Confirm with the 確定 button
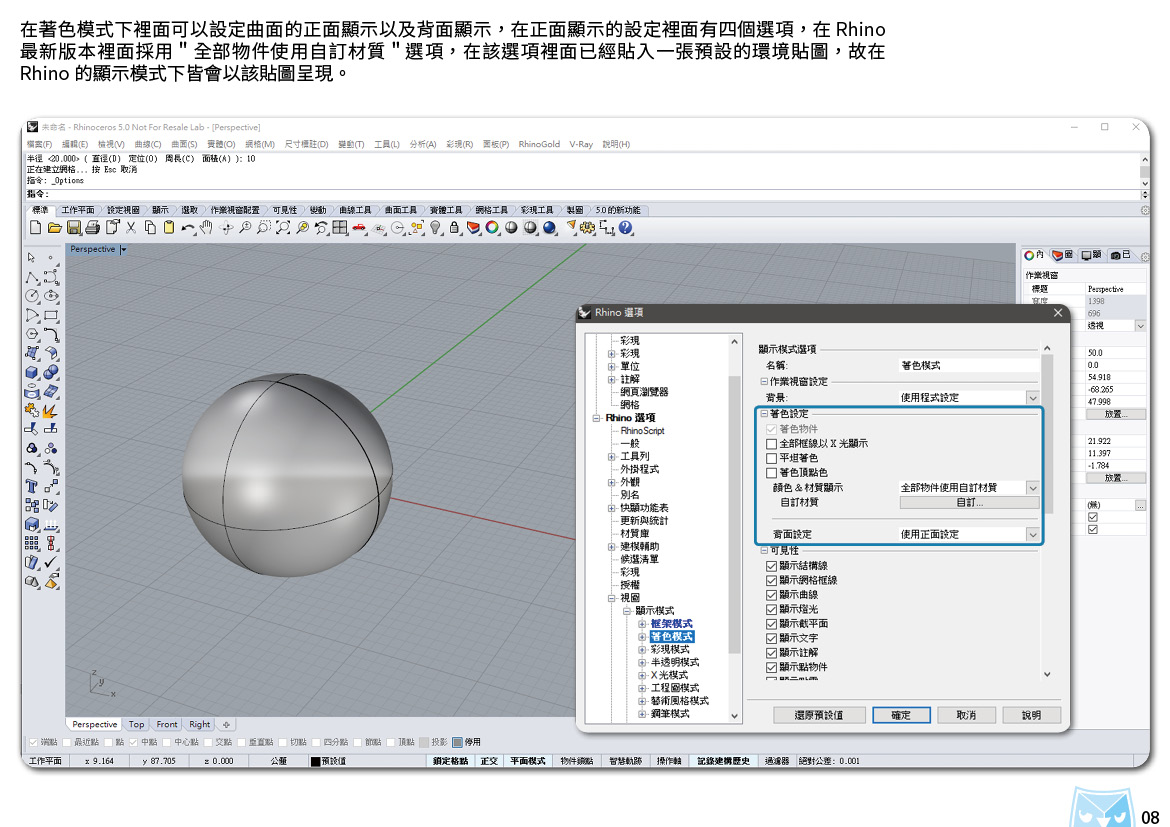 pos(901,715)
